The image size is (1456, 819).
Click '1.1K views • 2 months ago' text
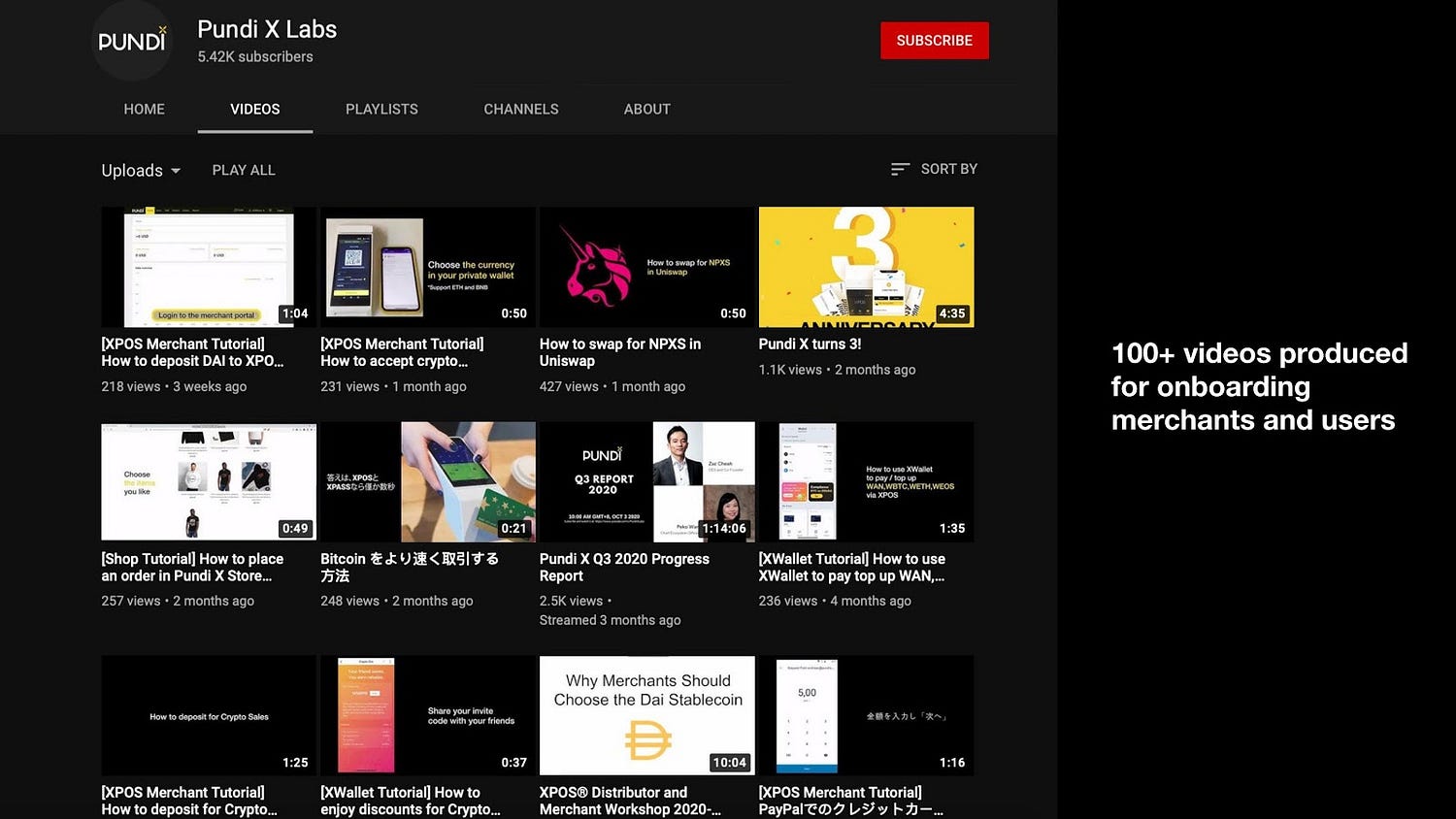click(837, 370)
